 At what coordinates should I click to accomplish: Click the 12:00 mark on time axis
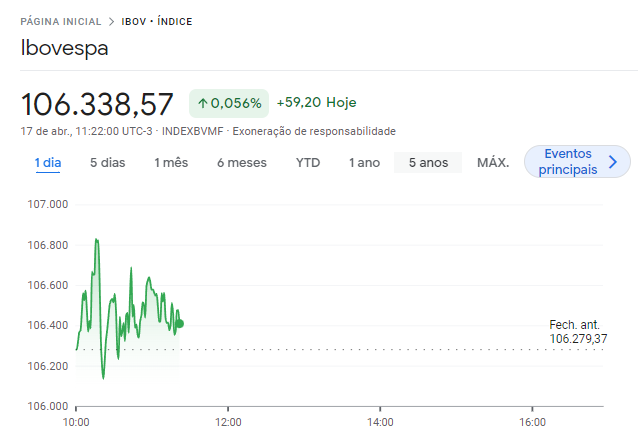click(228, 422)
